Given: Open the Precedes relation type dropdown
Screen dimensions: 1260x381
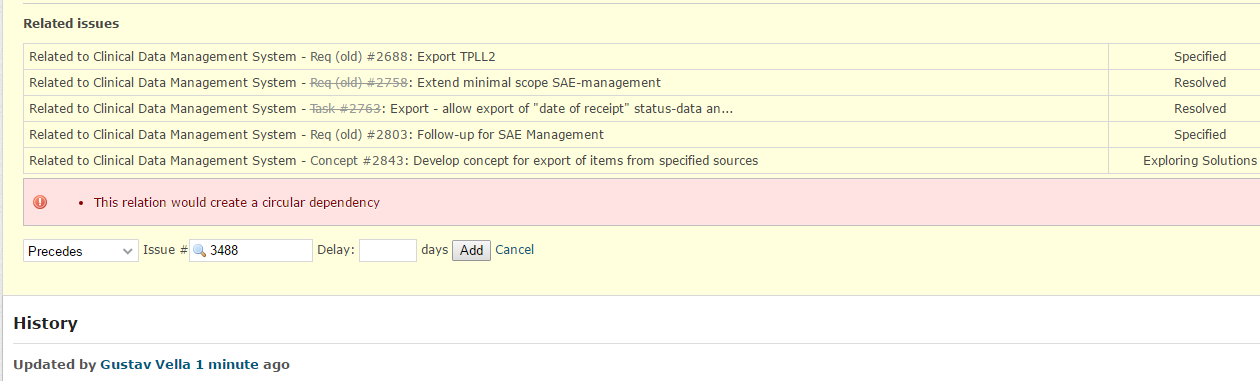Looking at the screenshot, I should coord(81,250).
